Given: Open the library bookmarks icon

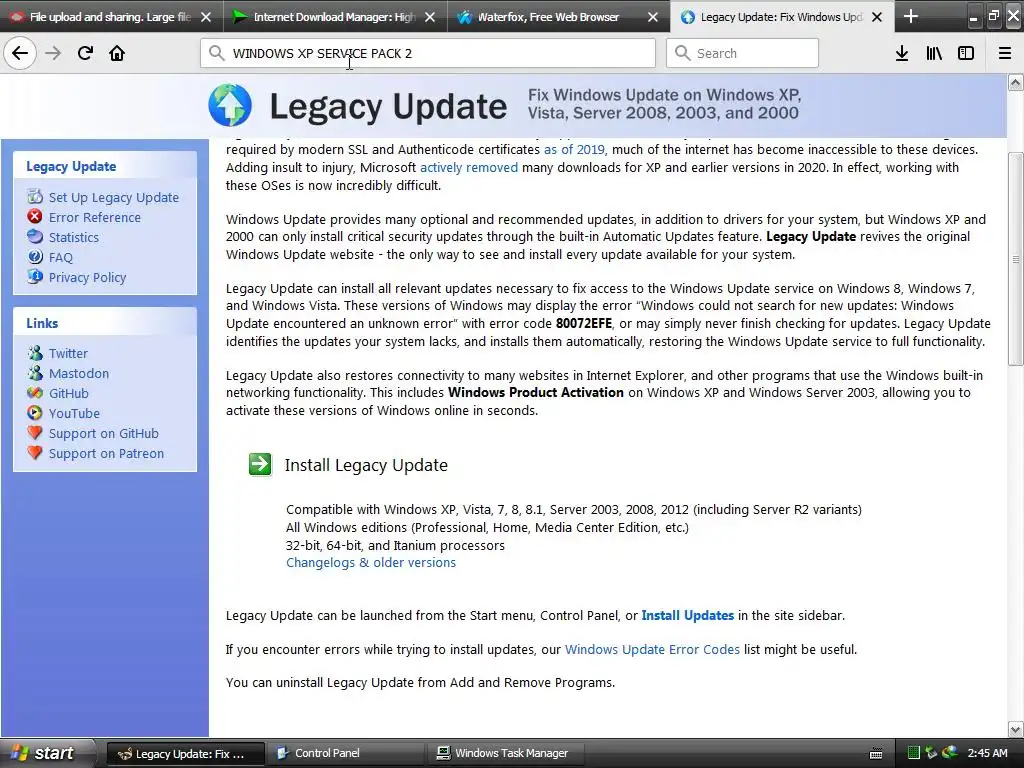Looking at the screenshot, I should pyautogui.click(x=934, y=54).
